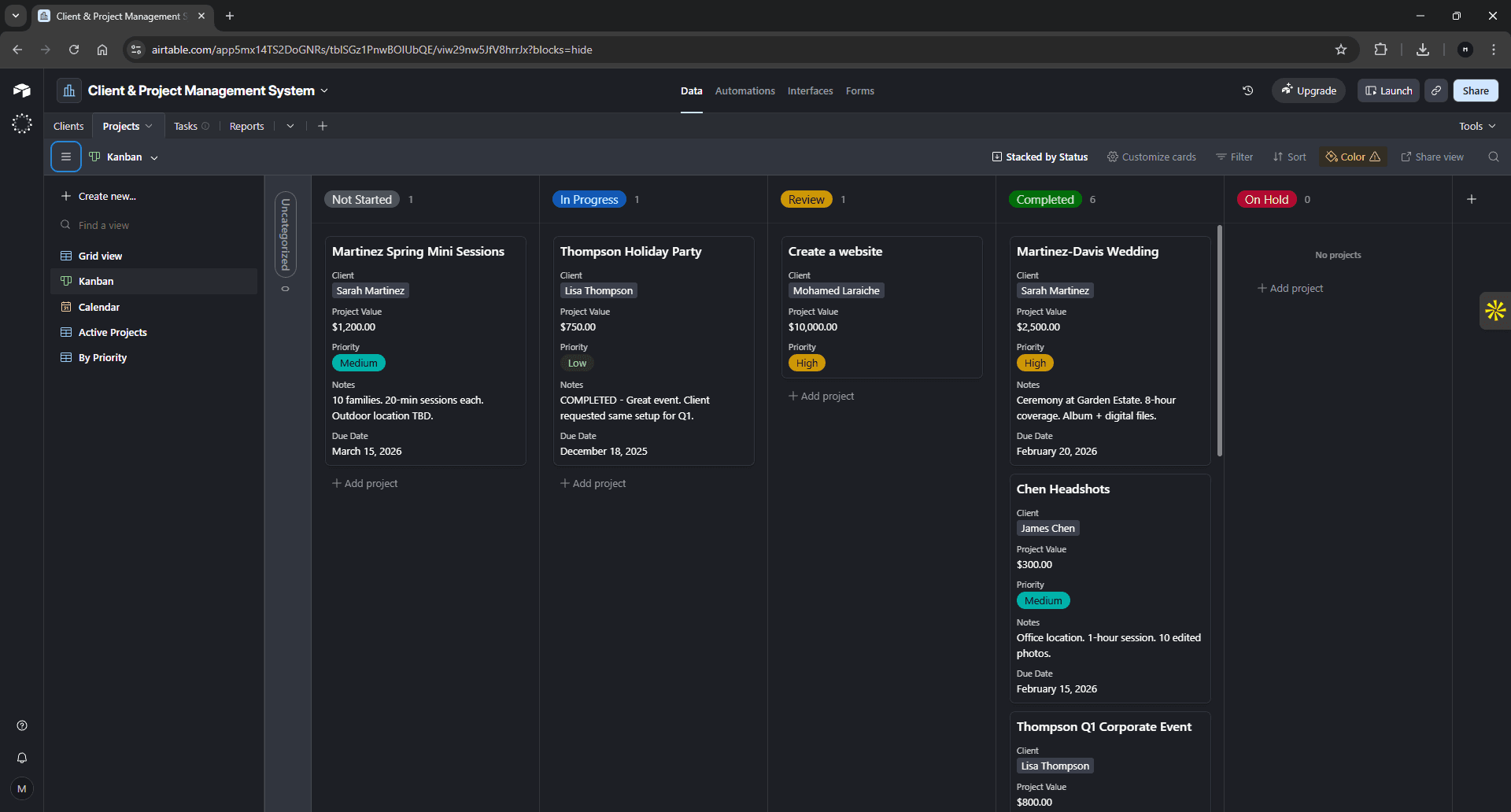Toggle the view sidebar hamburger icon
1511x812 pixels.
point(65,157)
